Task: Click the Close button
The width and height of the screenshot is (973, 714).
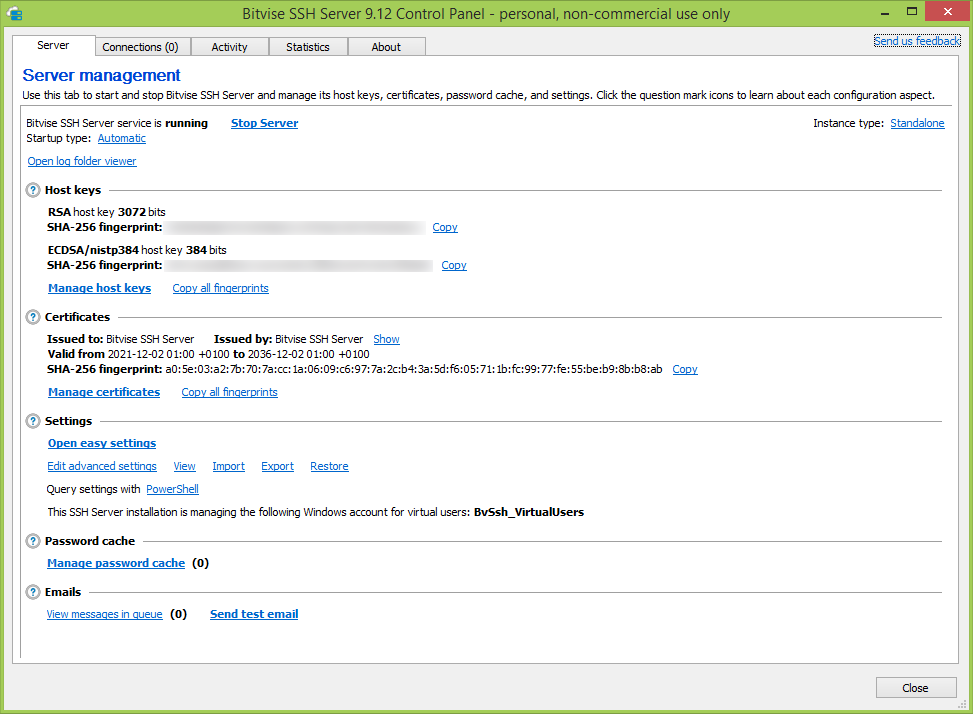Action: point(915,688)
